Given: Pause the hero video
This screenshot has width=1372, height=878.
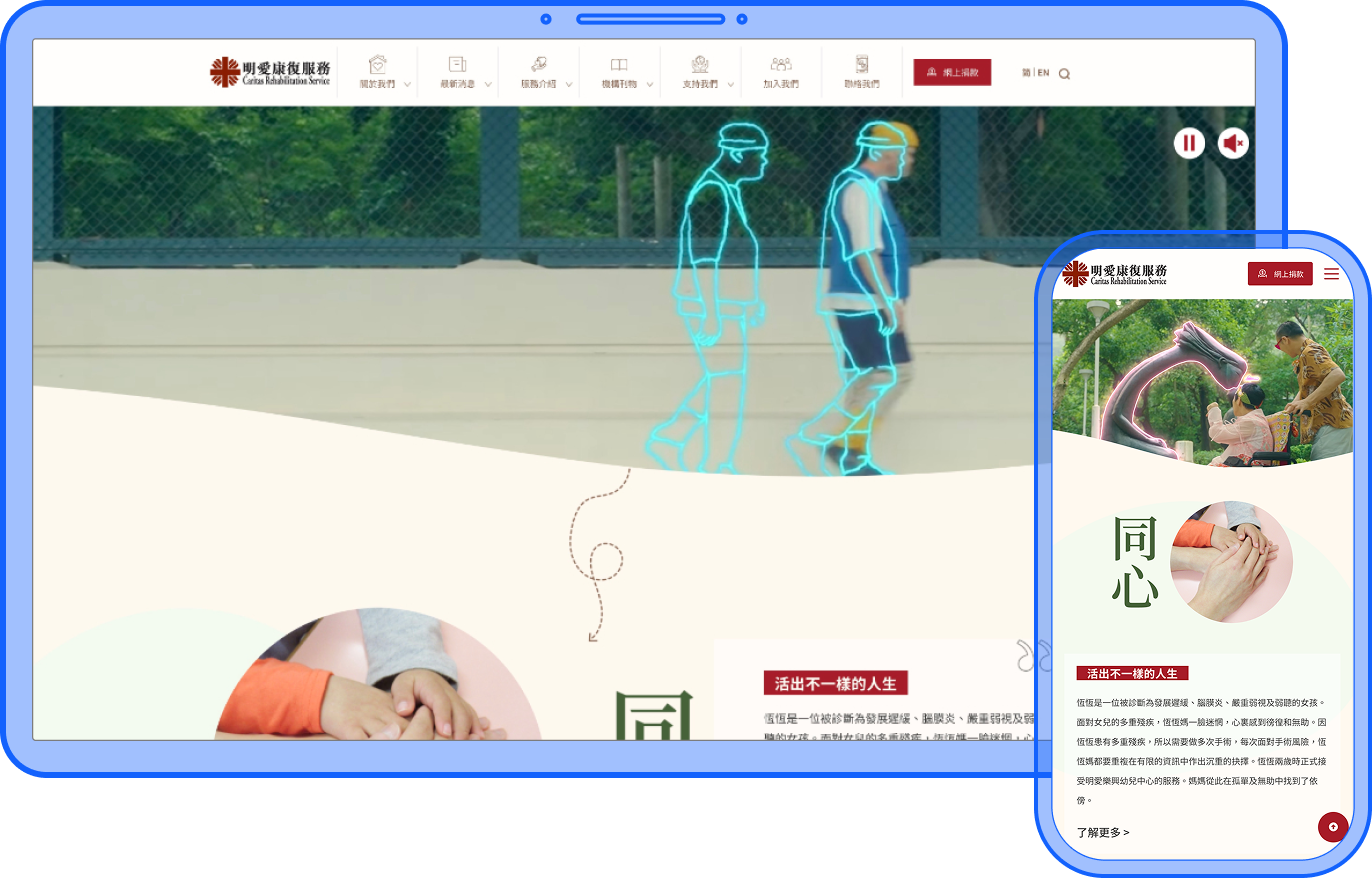Looking at the screenshot, I should click(1189, 143).
